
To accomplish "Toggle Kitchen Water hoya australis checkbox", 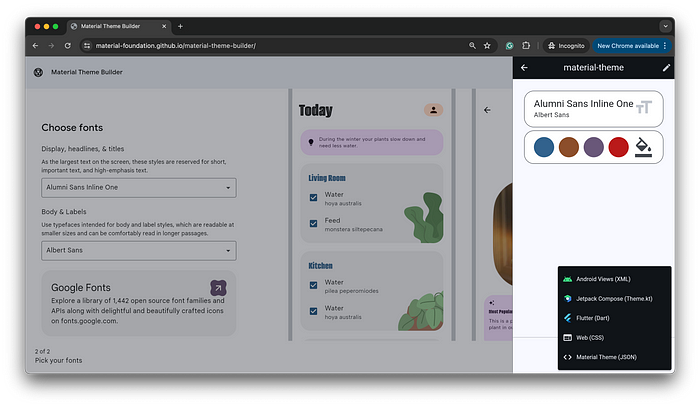I will click(313, 311).
